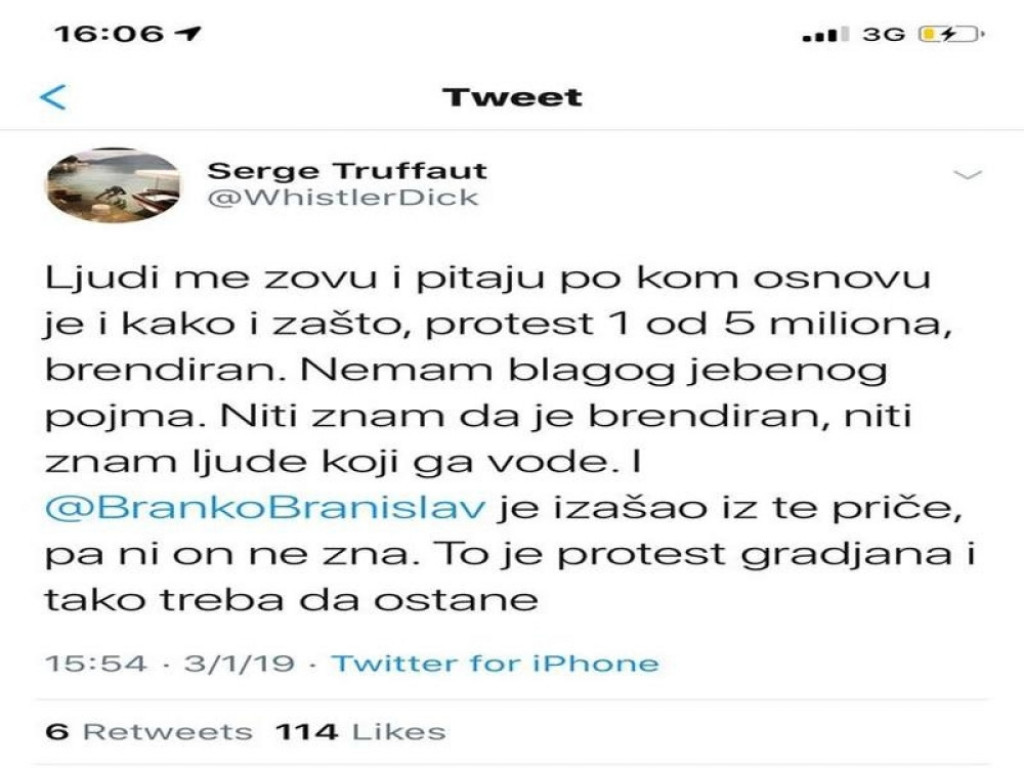This screenshot has height=768, width=1024.
Task: Tap the 3/1/19 tweet date
Action: click(x=239, y=663)
